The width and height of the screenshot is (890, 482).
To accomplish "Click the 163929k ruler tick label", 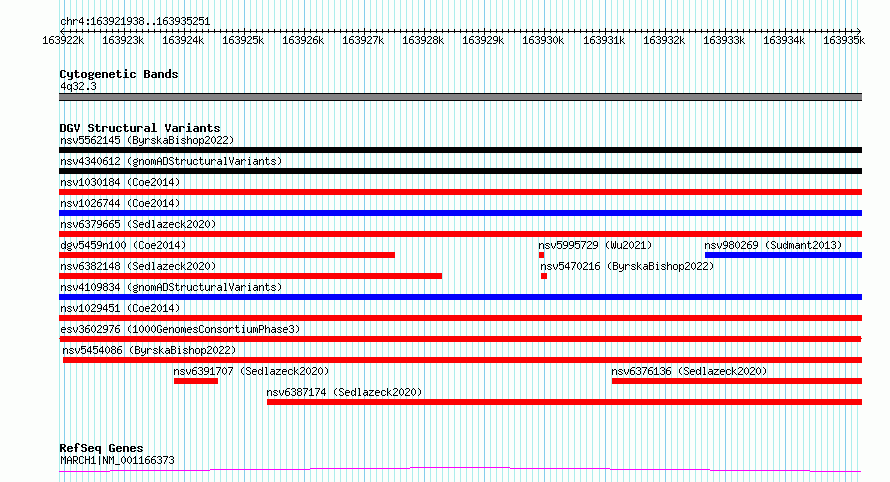I will pyautogui.click(x=483, y=41).
